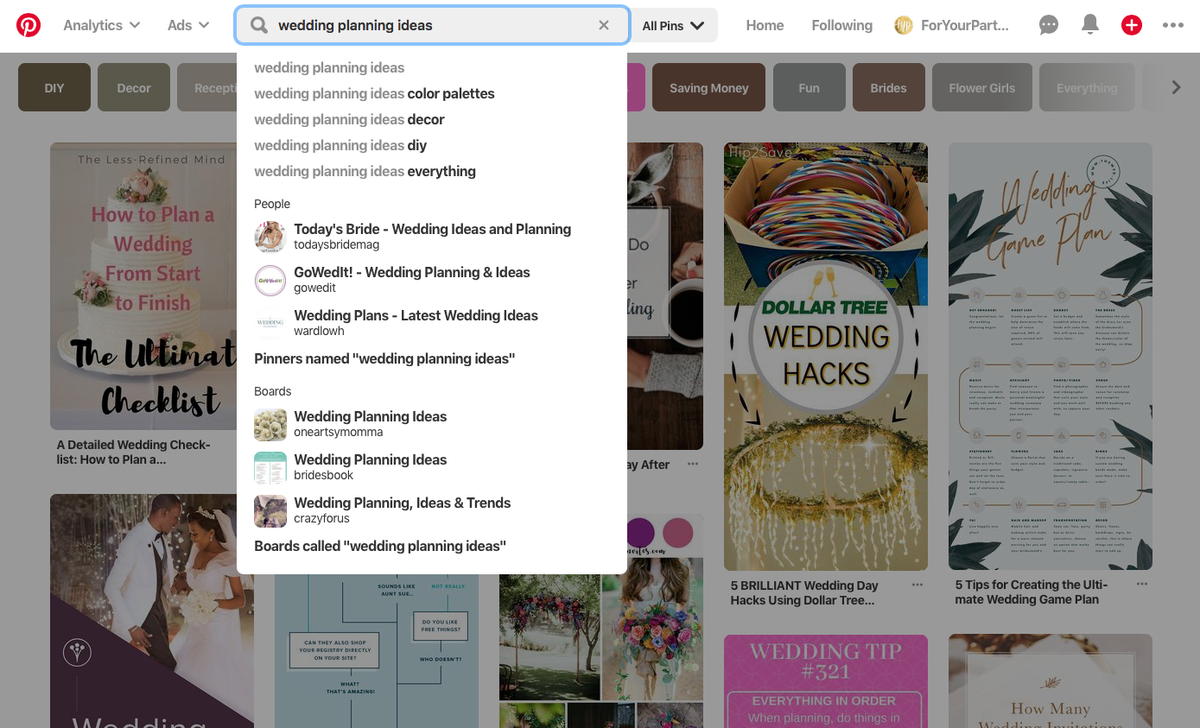Screen dimensions: 1200x728
Task: Open the bridesbook Wedding Planning Ideas board
Action: click(369, 466)
